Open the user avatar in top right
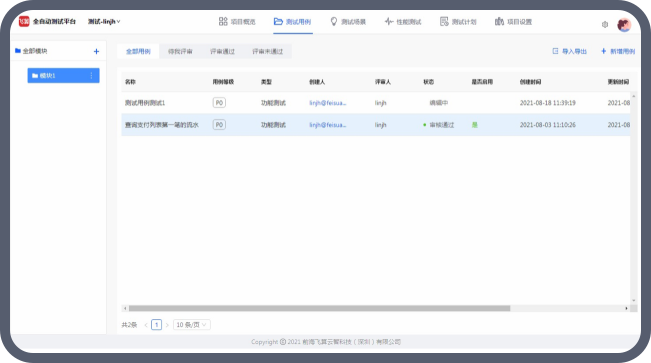Screen dimensions: 651x363 (624, 25)
